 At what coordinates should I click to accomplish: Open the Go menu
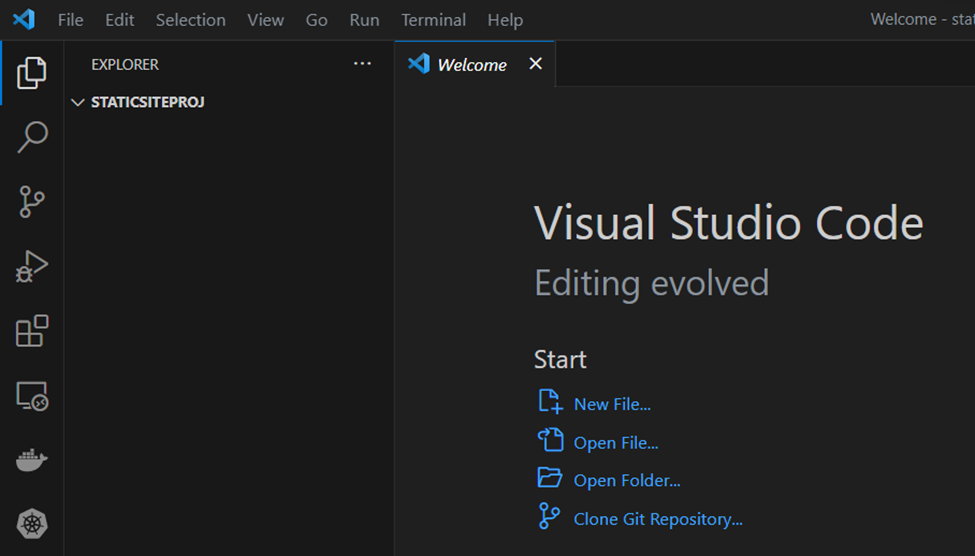(x=317, y=20)
